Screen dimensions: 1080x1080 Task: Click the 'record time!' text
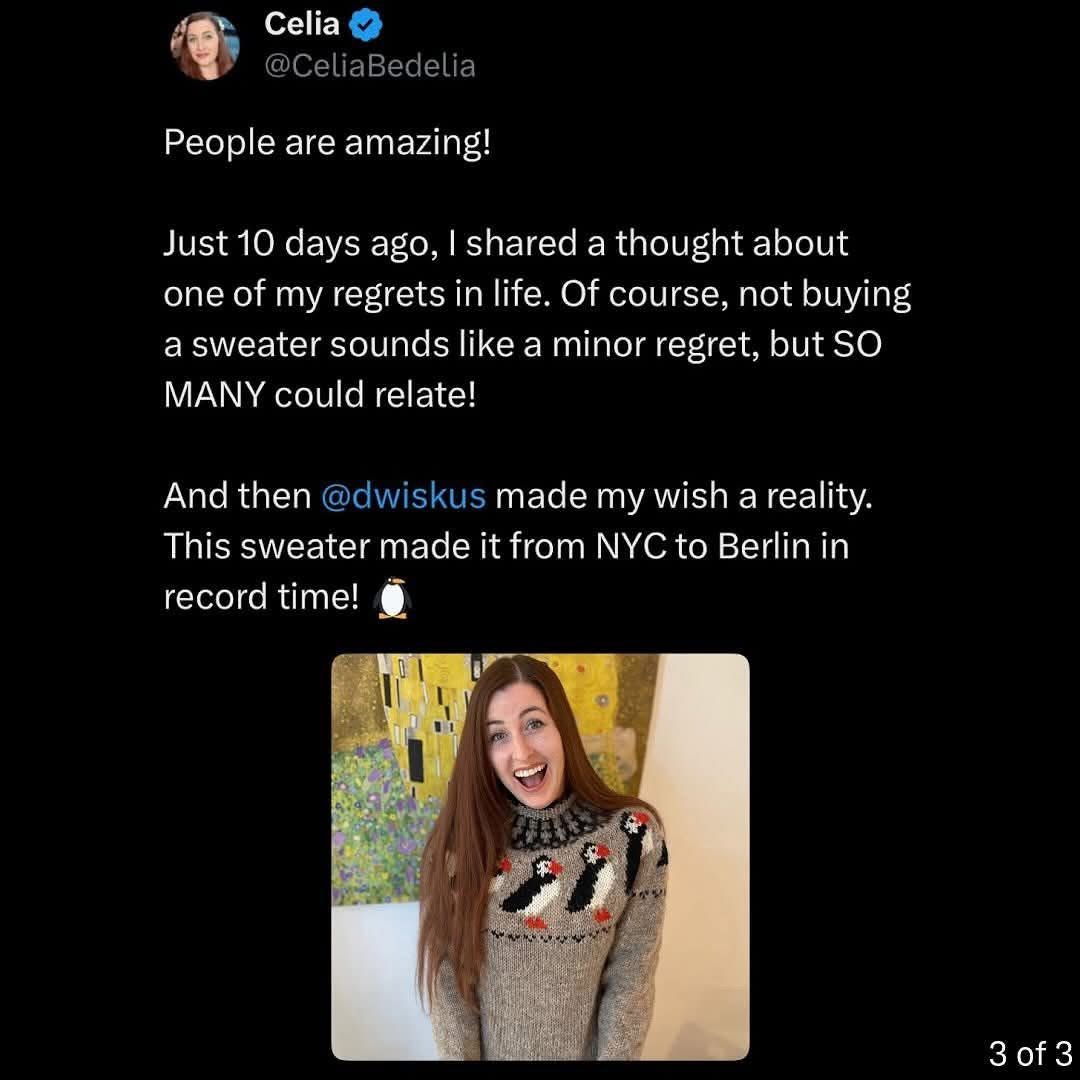coord(261,597)
